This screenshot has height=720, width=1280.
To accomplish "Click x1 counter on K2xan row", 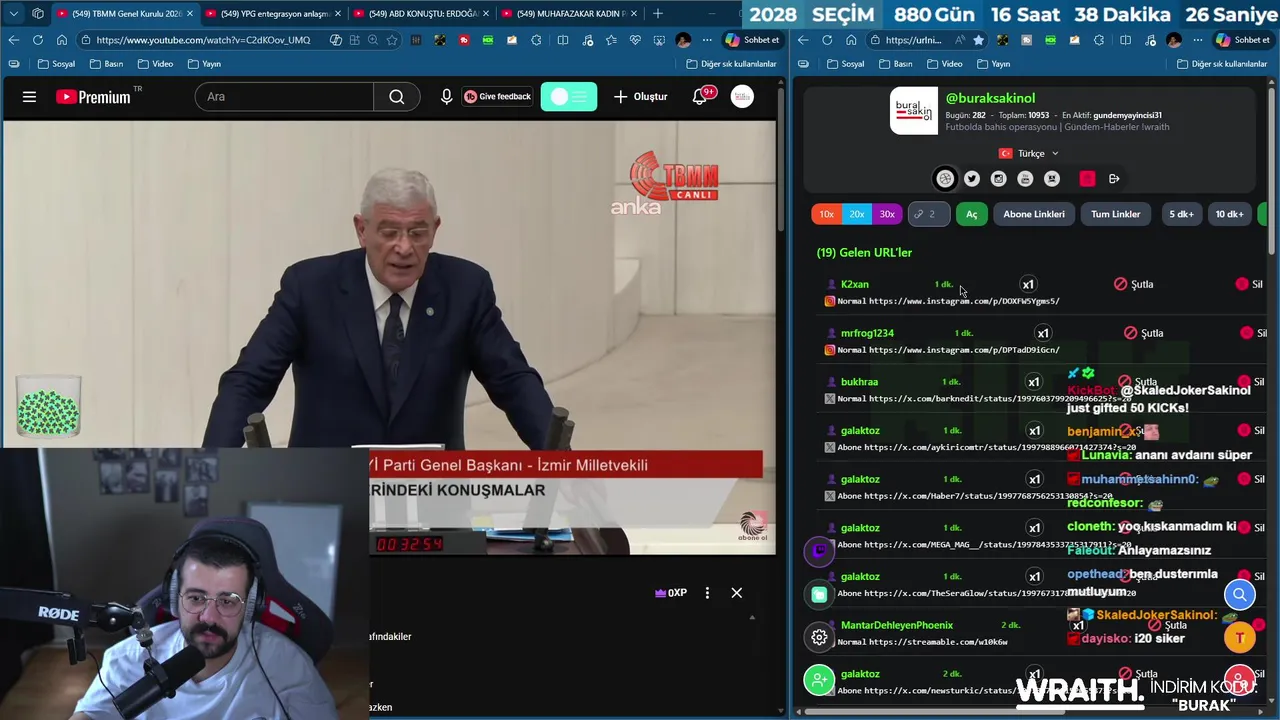I will [x=1028, y=284].
